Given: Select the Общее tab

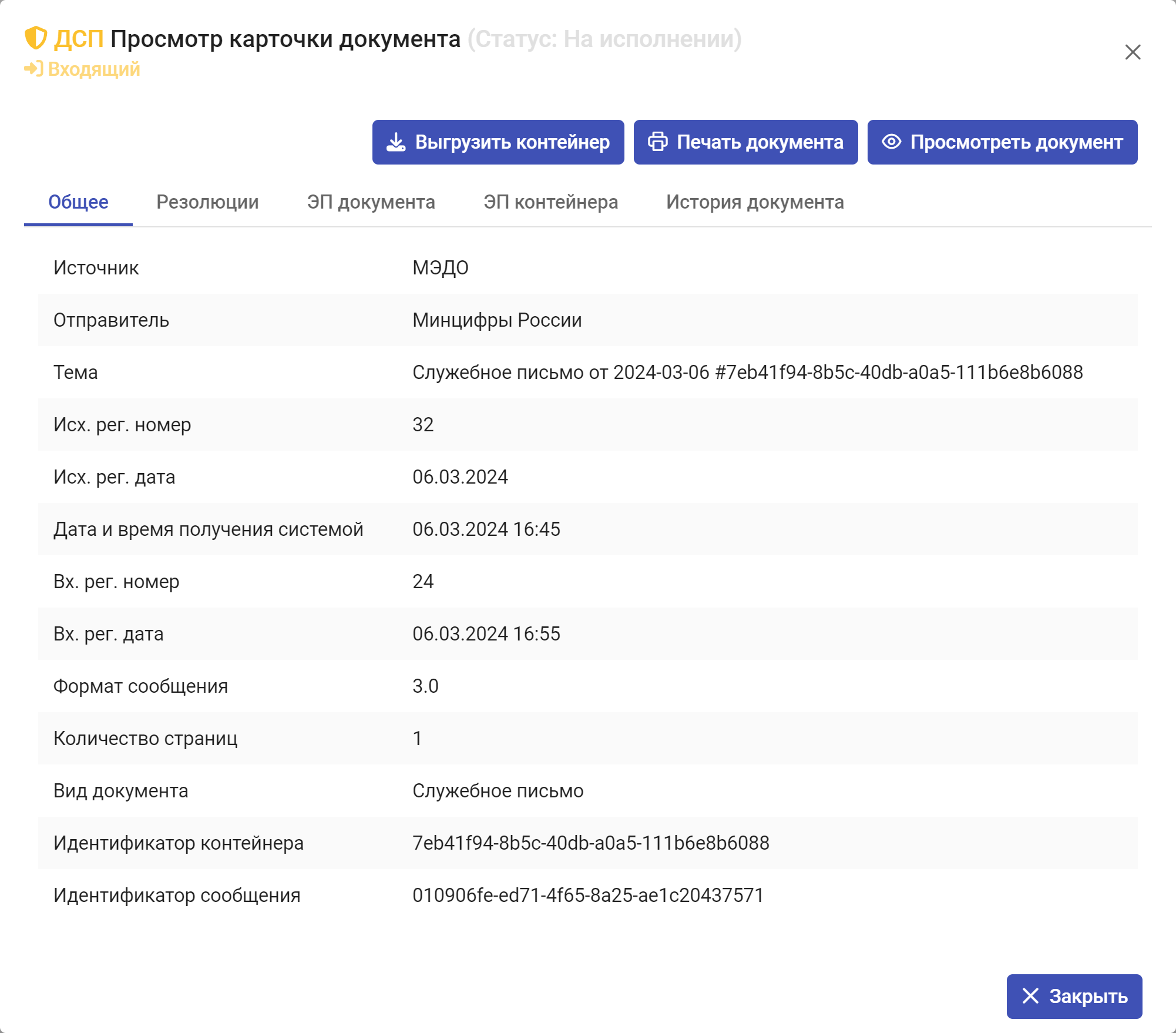Looking at the screenshot, I should click(x=78, y=202).
